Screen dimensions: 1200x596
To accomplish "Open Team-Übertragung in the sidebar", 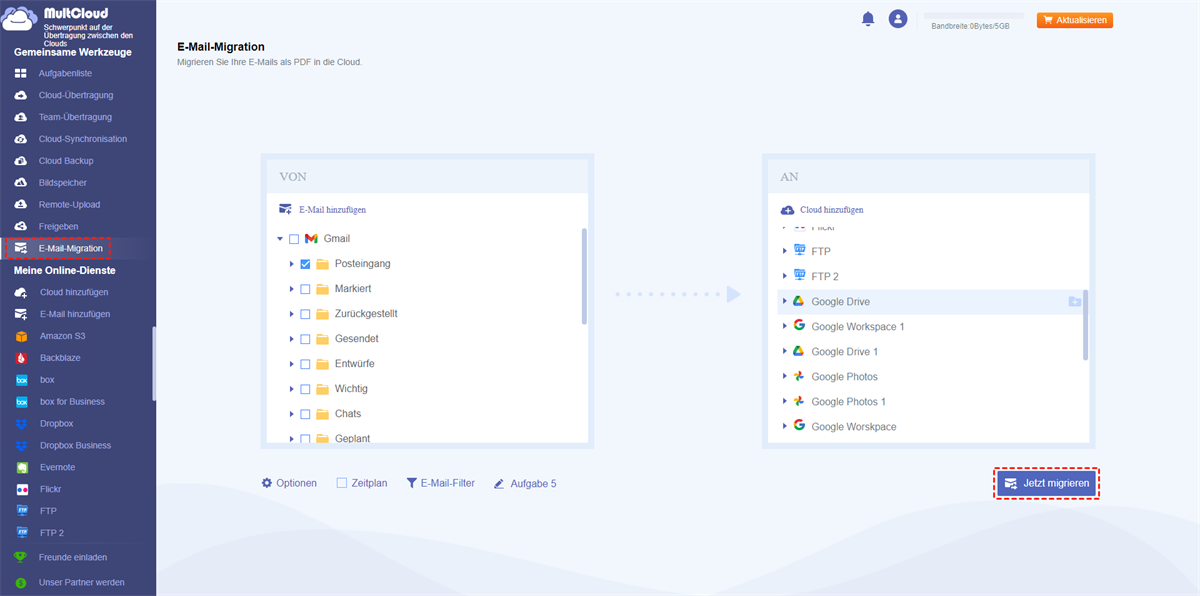I will [x=75, y=117].
